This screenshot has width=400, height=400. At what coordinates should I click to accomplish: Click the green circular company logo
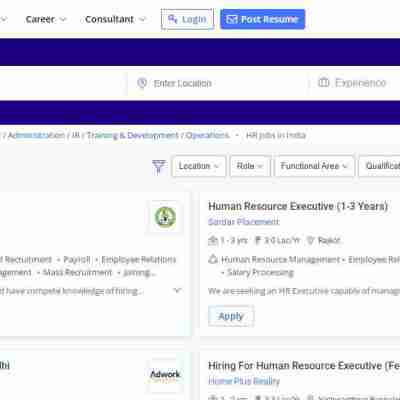(165, 217)
